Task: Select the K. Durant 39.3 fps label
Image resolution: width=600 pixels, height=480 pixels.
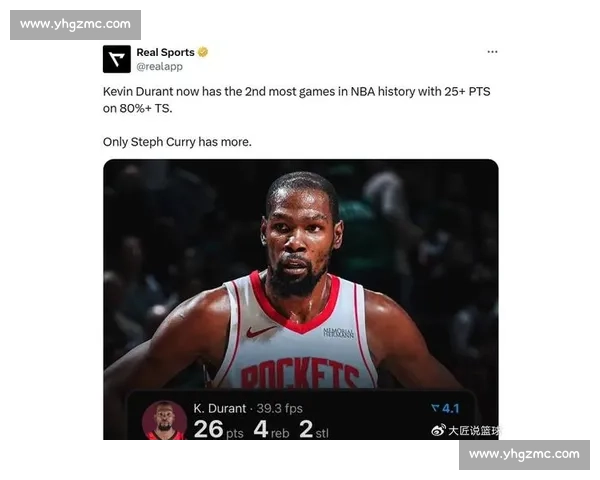Action: 248,408
